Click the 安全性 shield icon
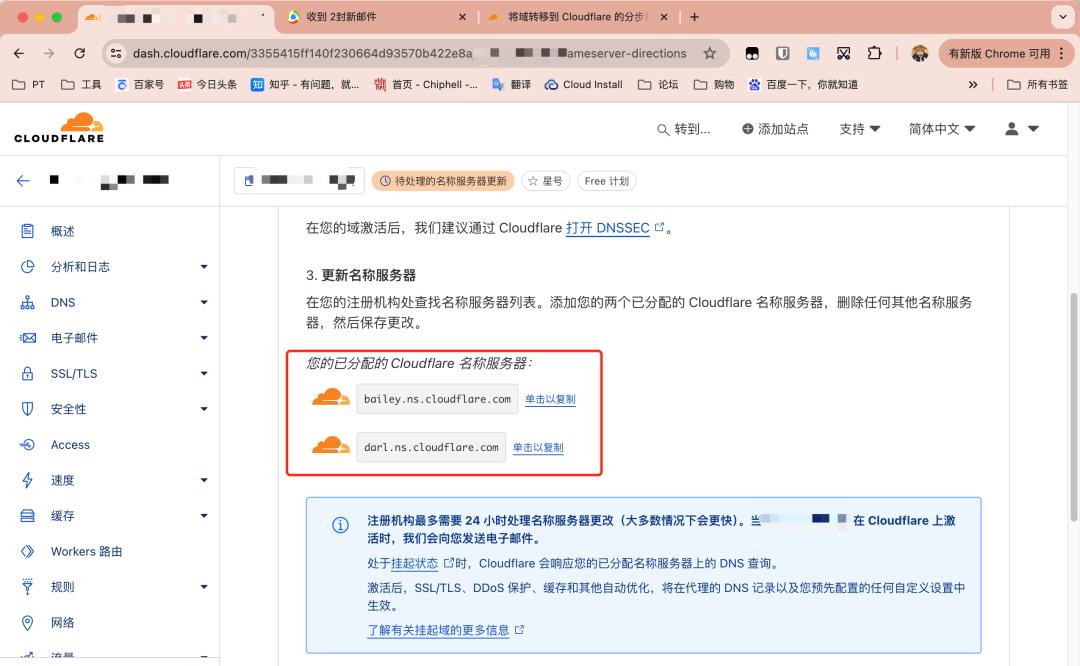Image resolution: width=1080 pixels, height=666 pixels. 28,409
